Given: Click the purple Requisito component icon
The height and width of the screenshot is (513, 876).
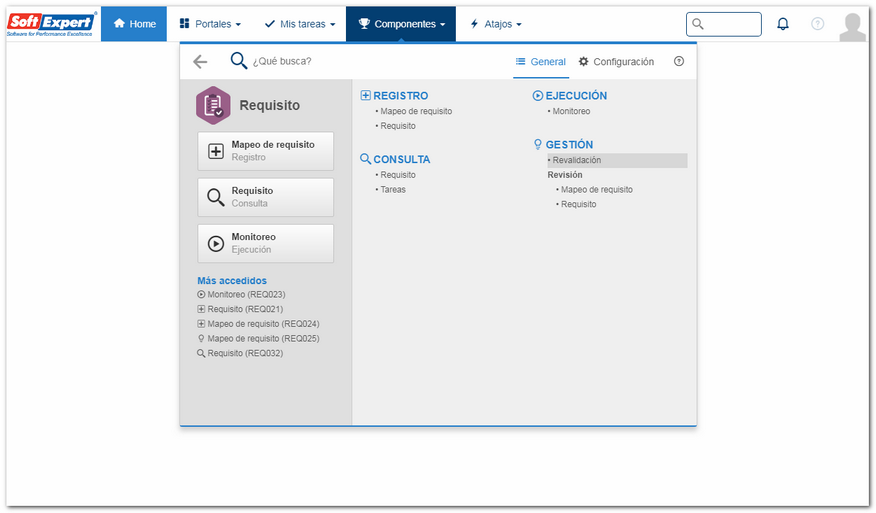Looking at the screenshot, I should click(213, 105).
